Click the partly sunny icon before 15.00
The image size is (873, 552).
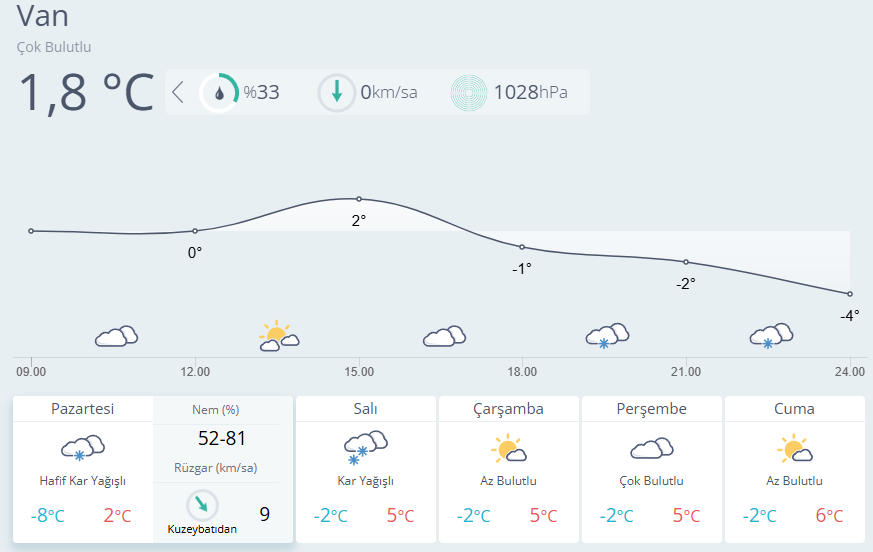click(278, 336)
